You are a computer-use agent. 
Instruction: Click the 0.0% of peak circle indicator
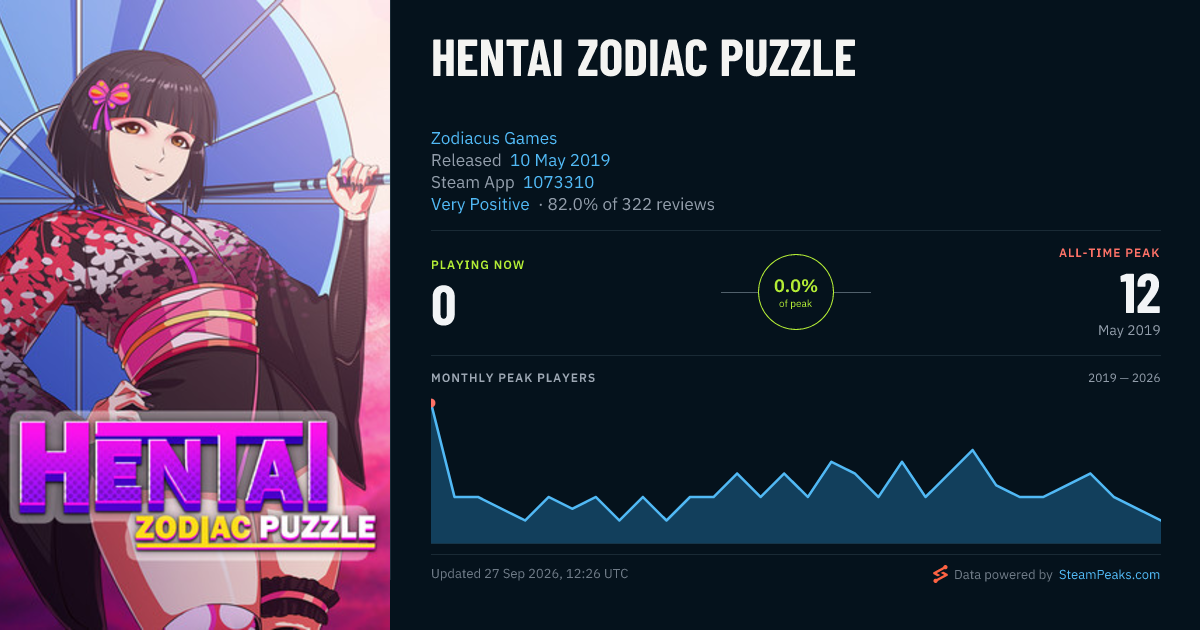(x=796, y=292)
